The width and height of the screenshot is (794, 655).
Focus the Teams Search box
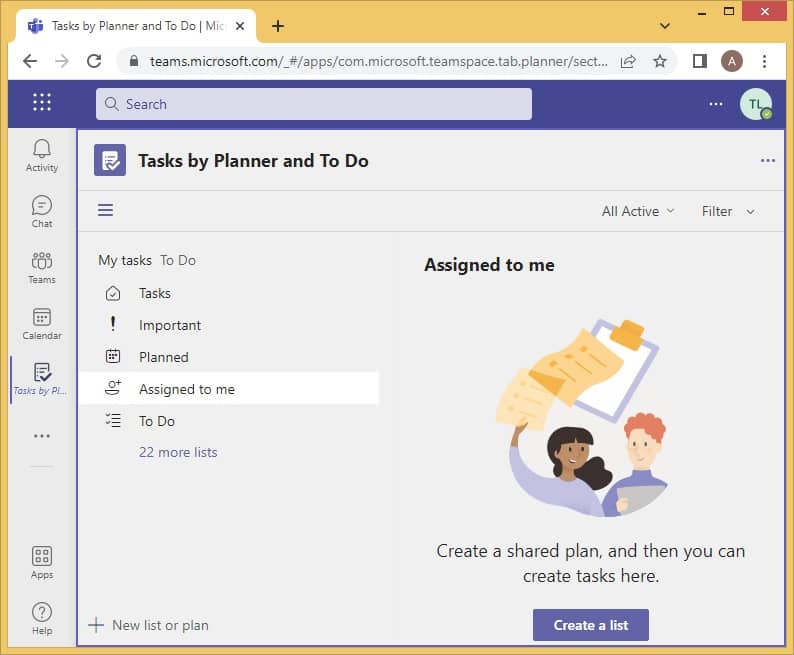313,104
